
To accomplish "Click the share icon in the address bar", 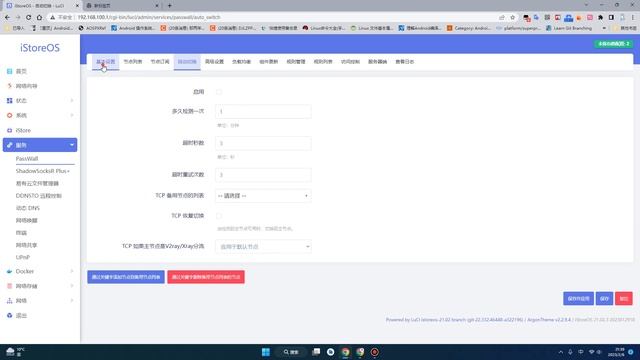I will coord(502,17).
